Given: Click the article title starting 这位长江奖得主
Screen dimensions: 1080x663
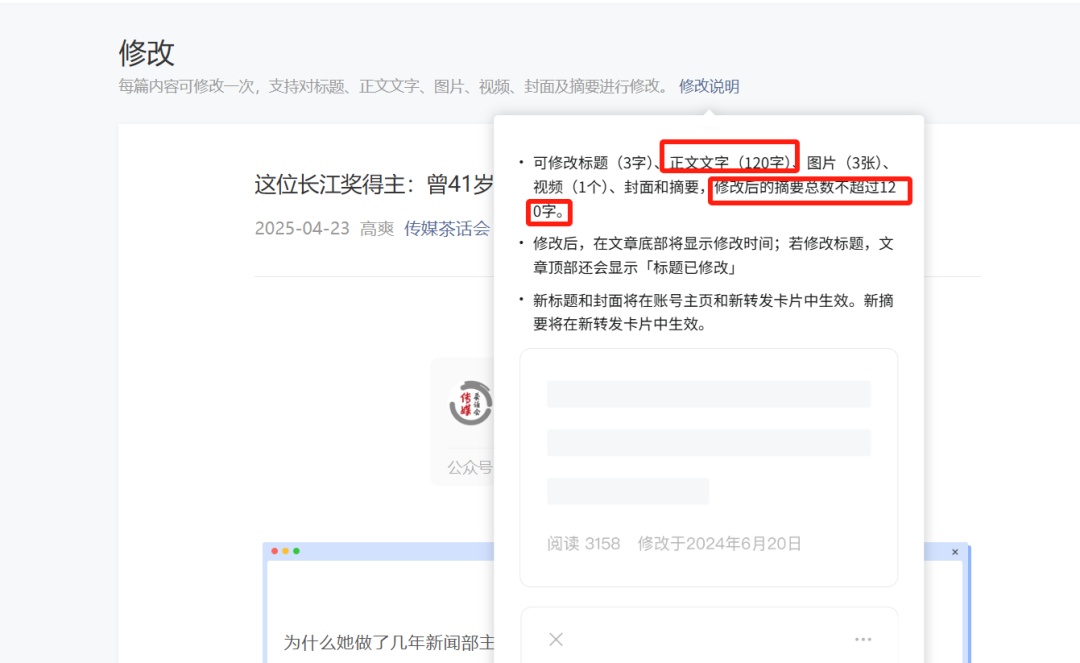Looking at the screenshot, I should point(374,185).
